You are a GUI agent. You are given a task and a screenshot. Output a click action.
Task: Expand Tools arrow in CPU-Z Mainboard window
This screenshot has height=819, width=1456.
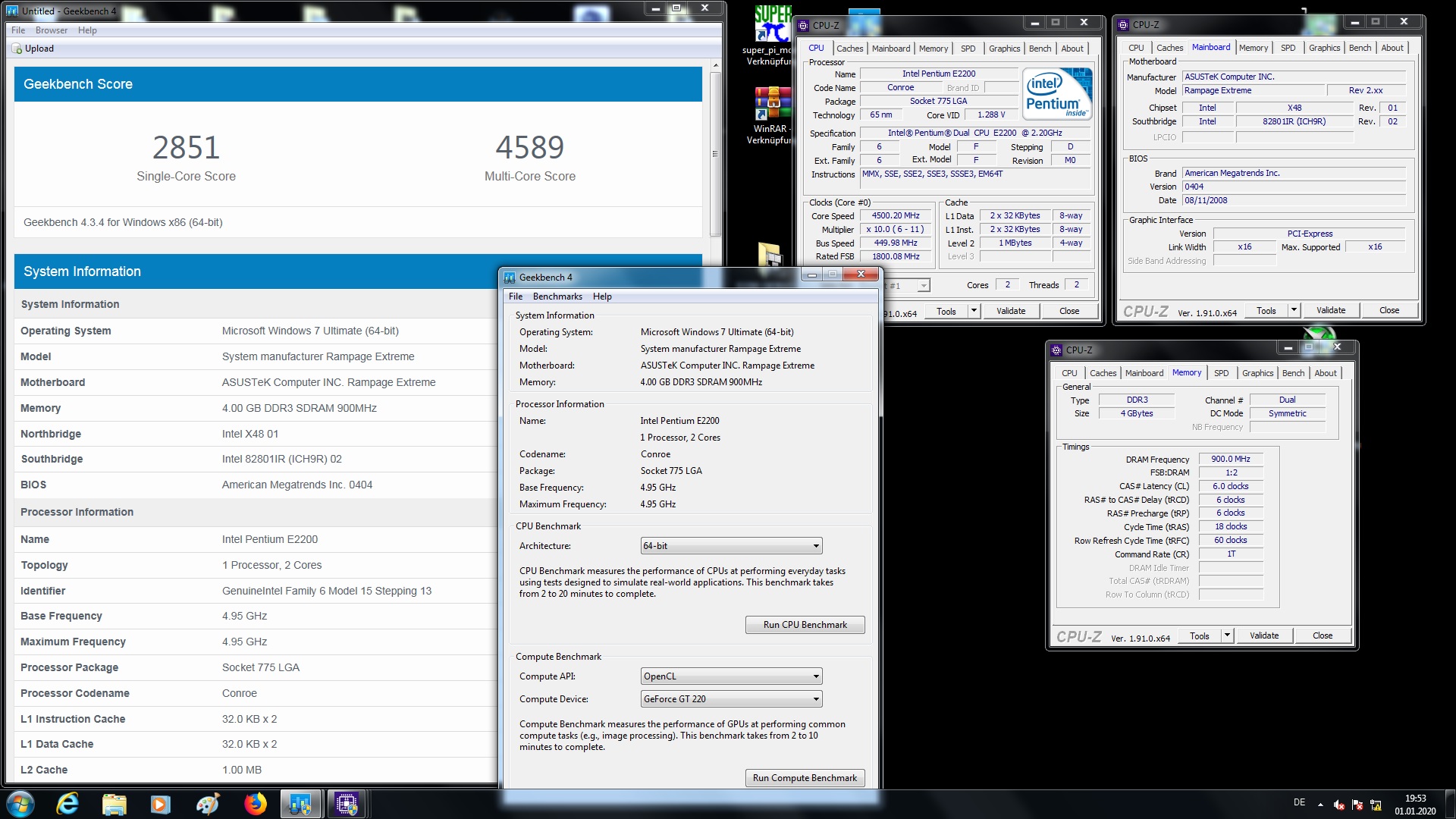click(1294, 310)
